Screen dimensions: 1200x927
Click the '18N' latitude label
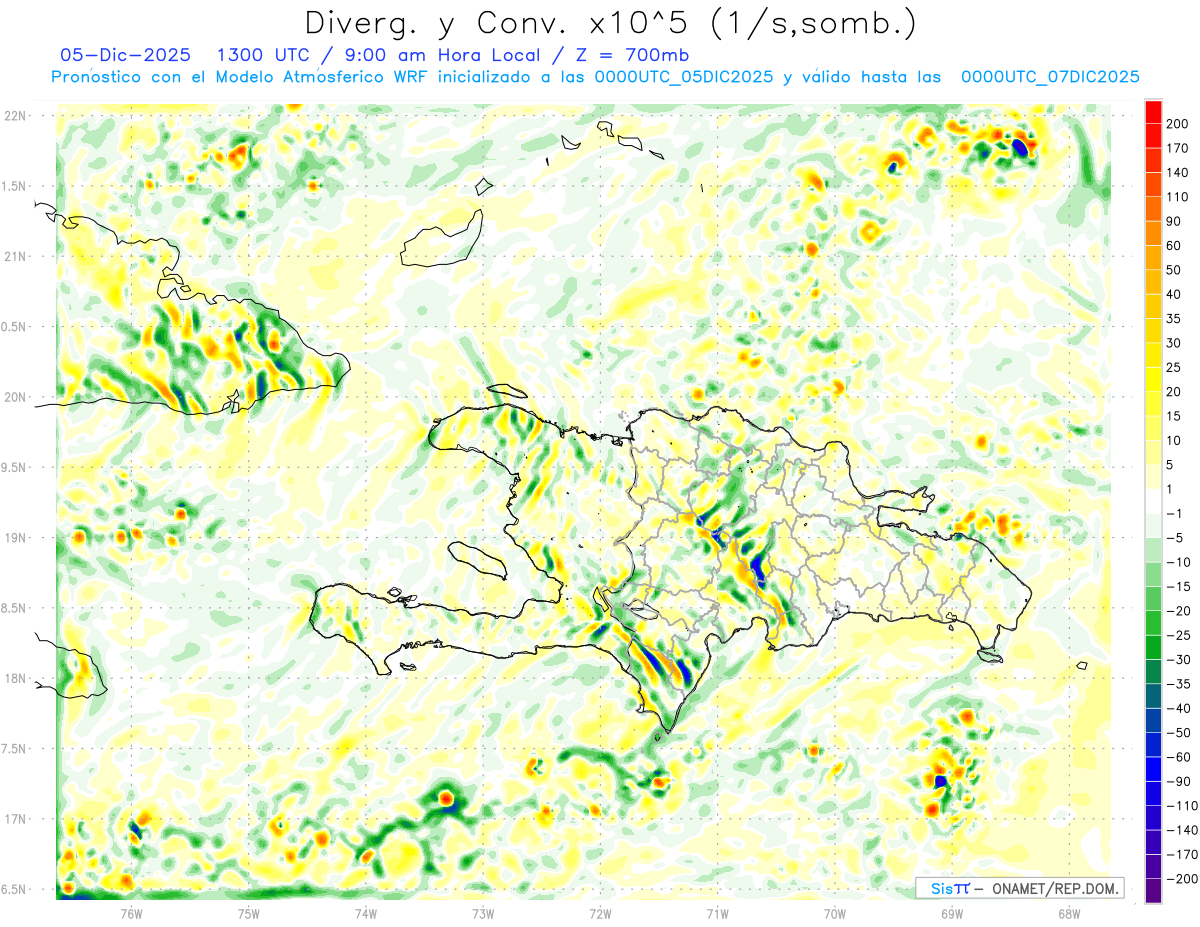tap(16, 679)
